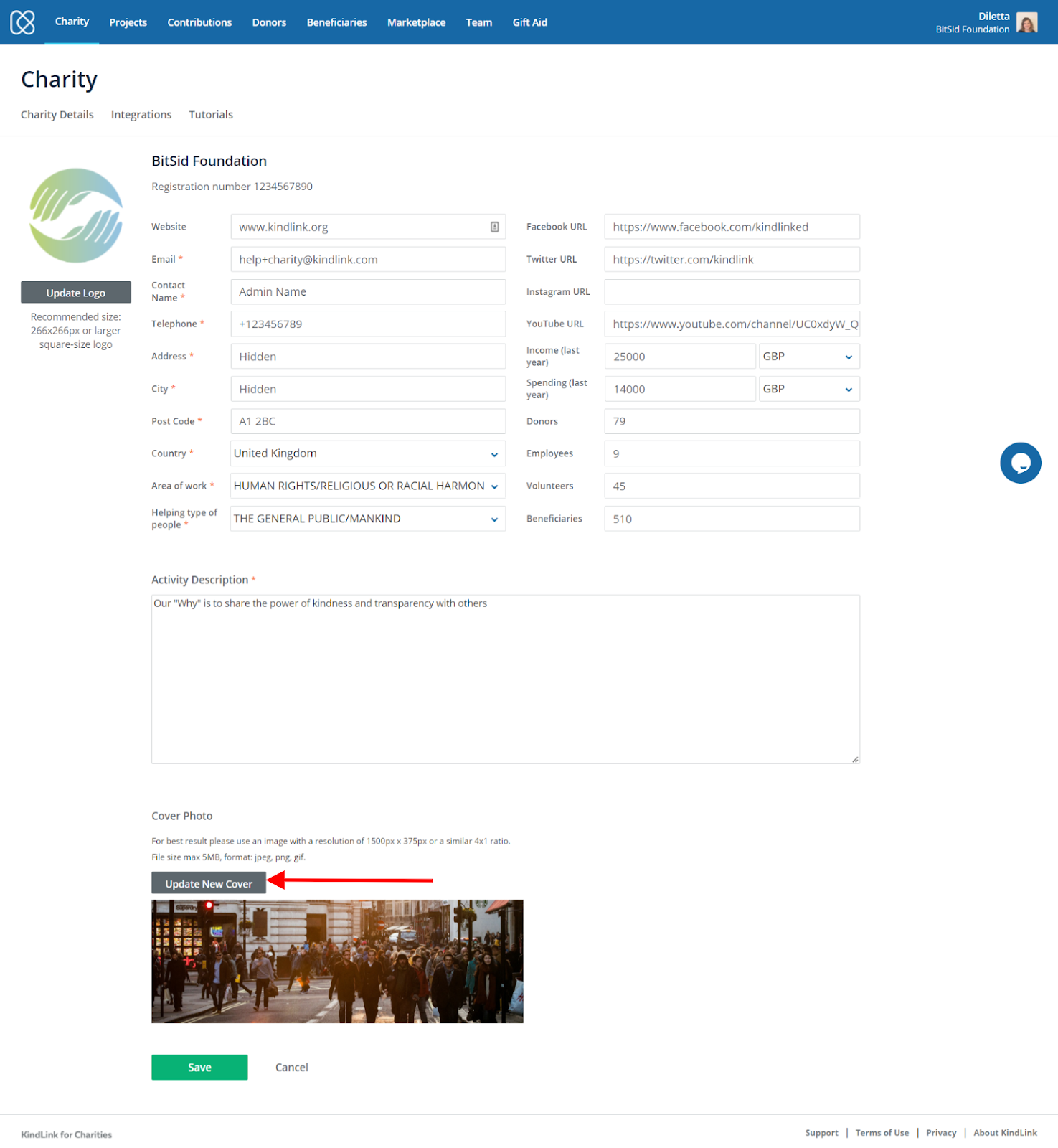Click the Volunteers count field
The image size is (1058, 1148).
pos(732,486)
